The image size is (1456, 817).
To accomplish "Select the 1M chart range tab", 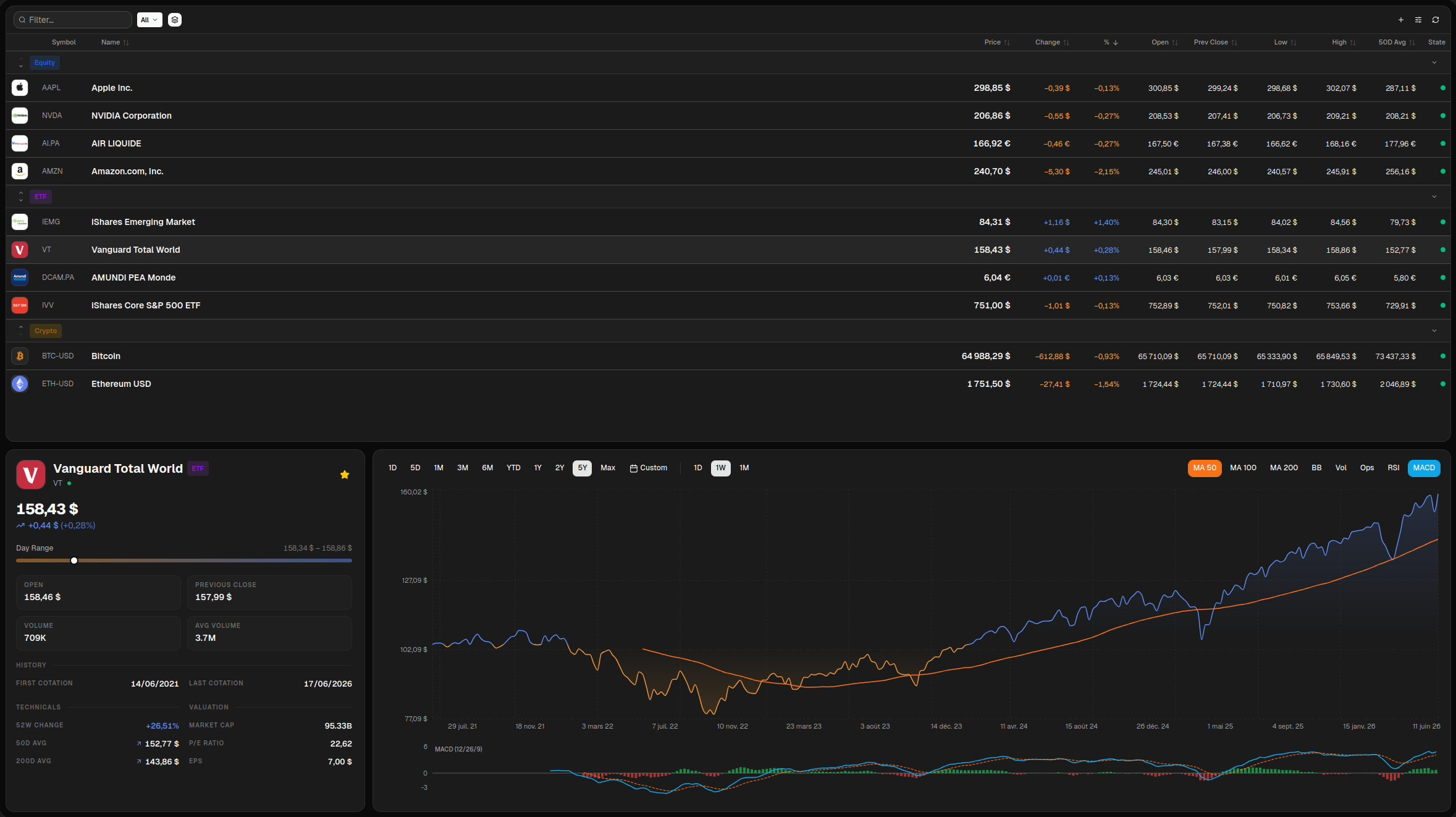I will click(x=439, y=468).
